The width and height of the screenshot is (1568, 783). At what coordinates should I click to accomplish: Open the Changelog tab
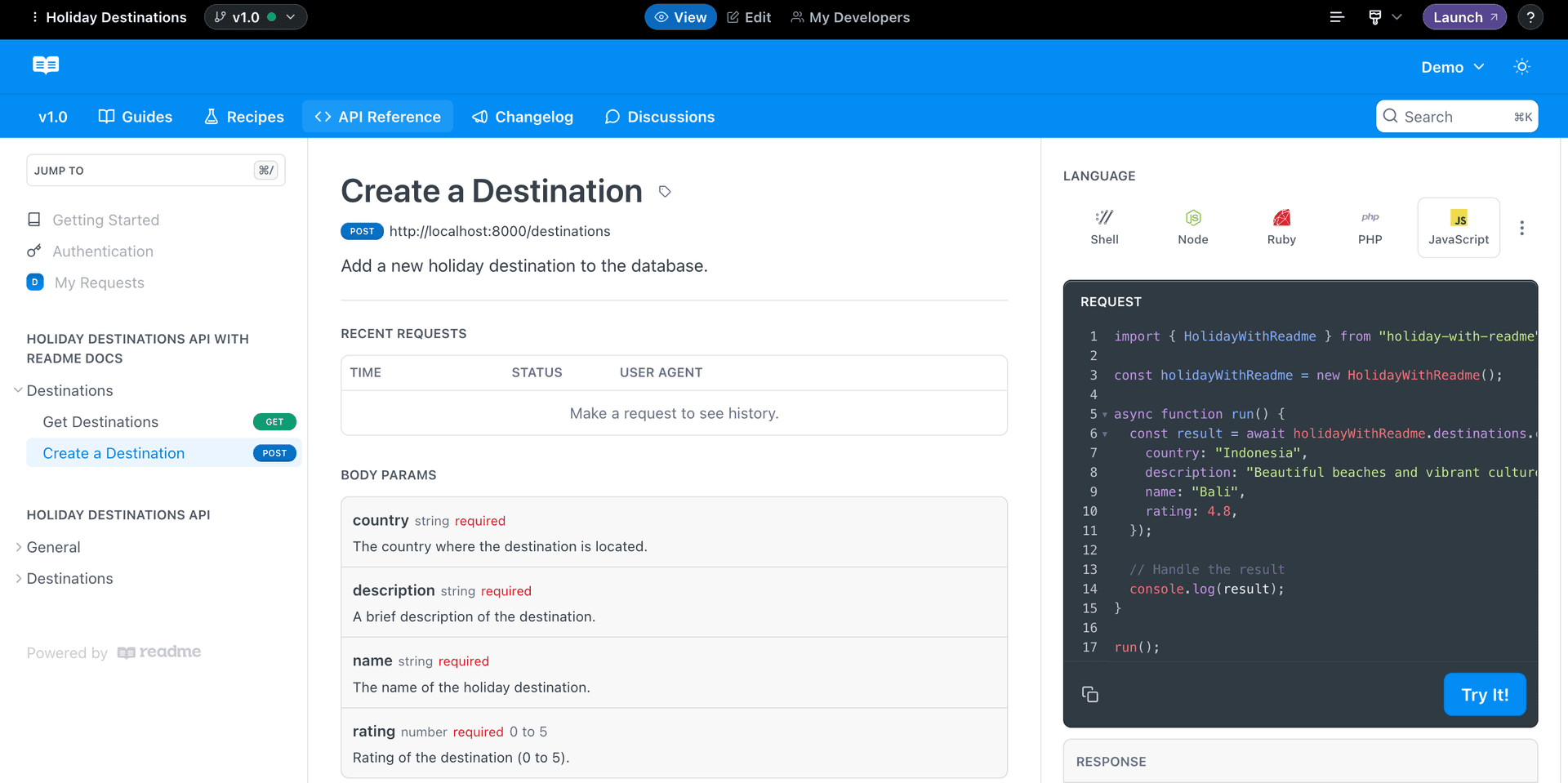(x=523, y=116)
